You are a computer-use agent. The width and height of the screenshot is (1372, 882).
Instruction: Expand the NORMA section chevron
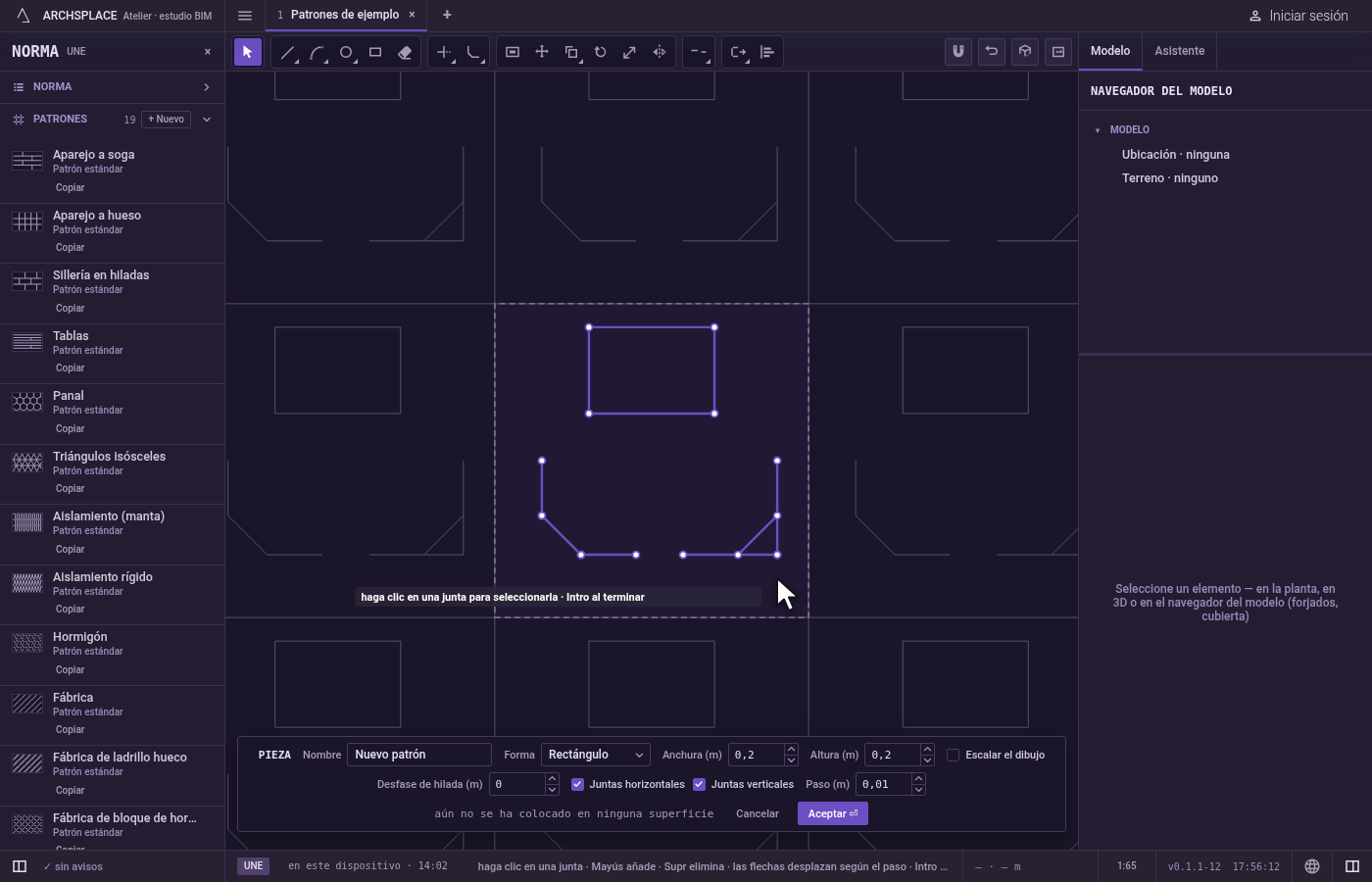pos(207,87)
